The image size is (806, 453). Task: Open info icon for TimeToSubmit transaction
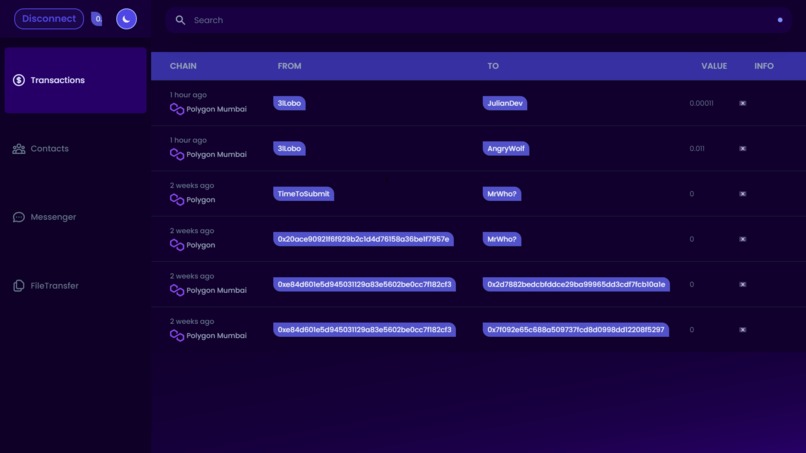tap(743, 194)
